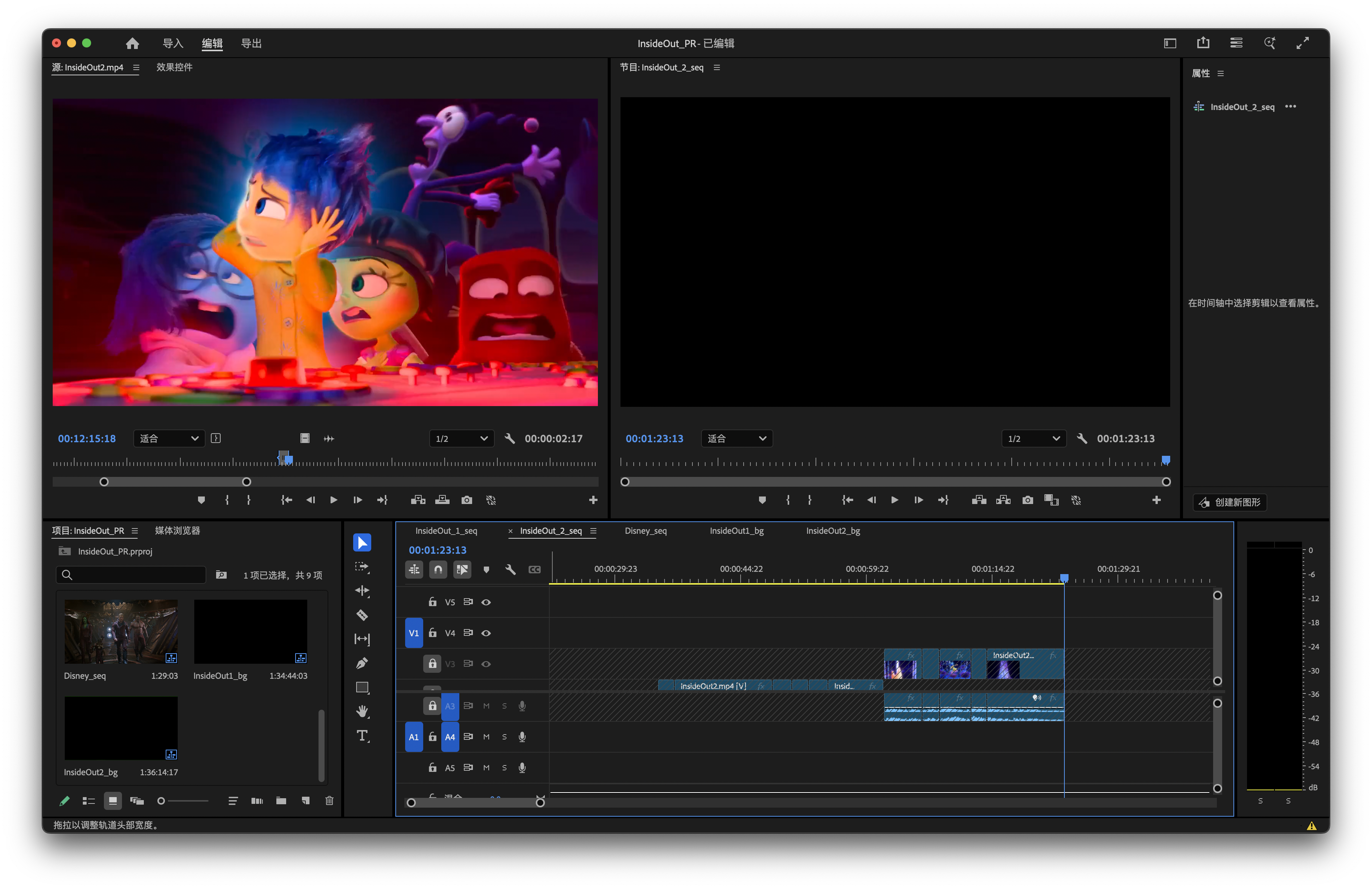
Task: Click Lift button in Program monitor
Action: (x=979, y=500)
